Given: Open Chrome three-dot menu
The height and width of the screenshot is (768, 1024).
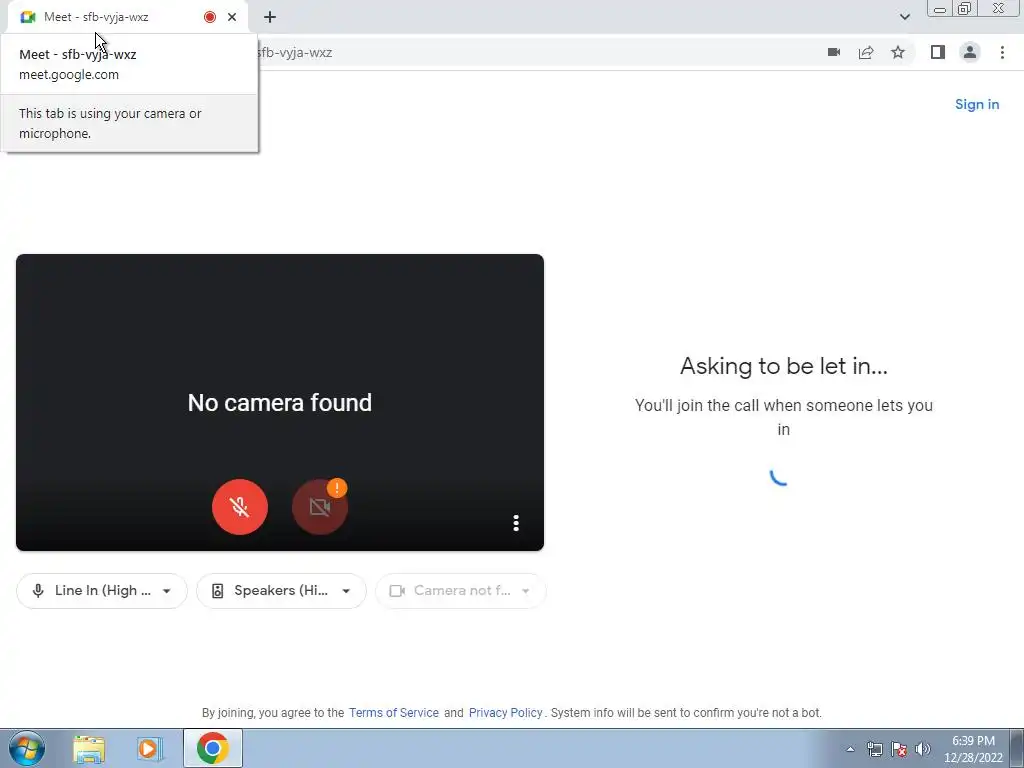Looking at the screenshot, I should (1002, 52).
